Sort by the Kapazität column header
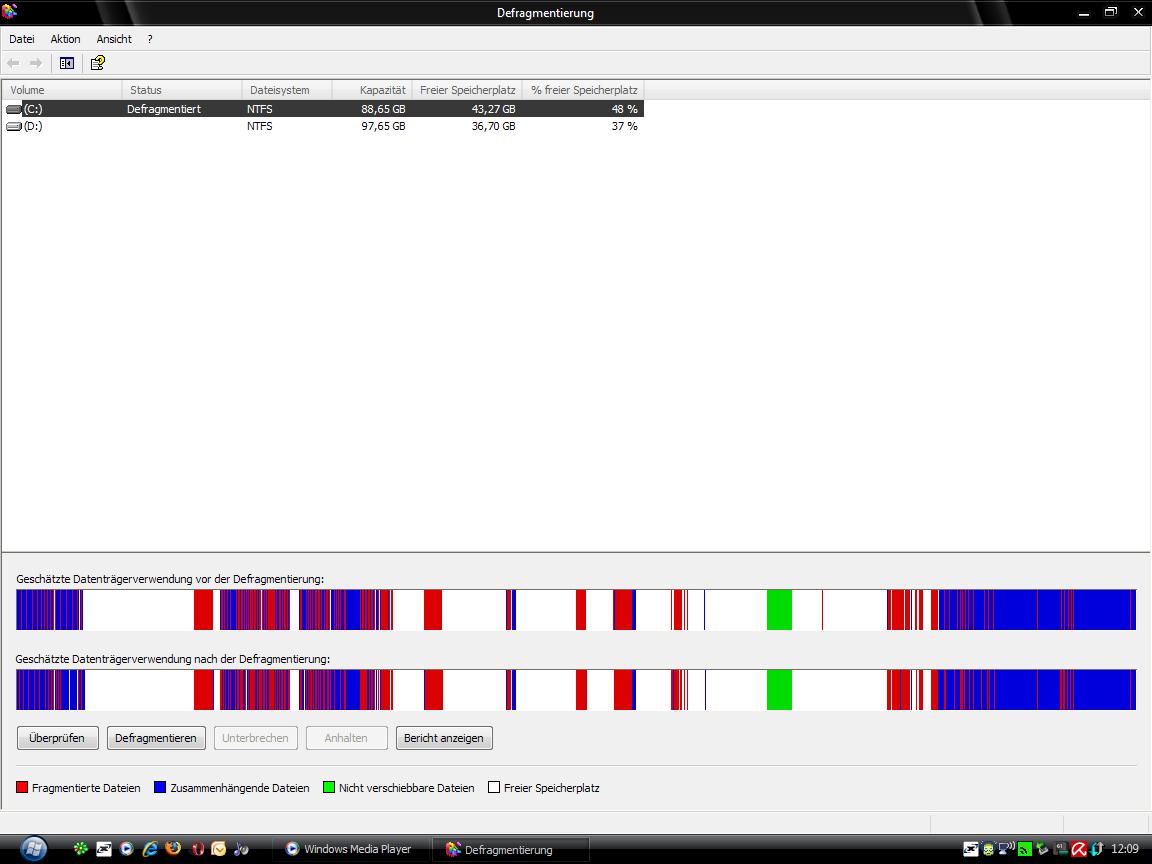The width and height of the screenshot is (1152, 864). point(370,90)
